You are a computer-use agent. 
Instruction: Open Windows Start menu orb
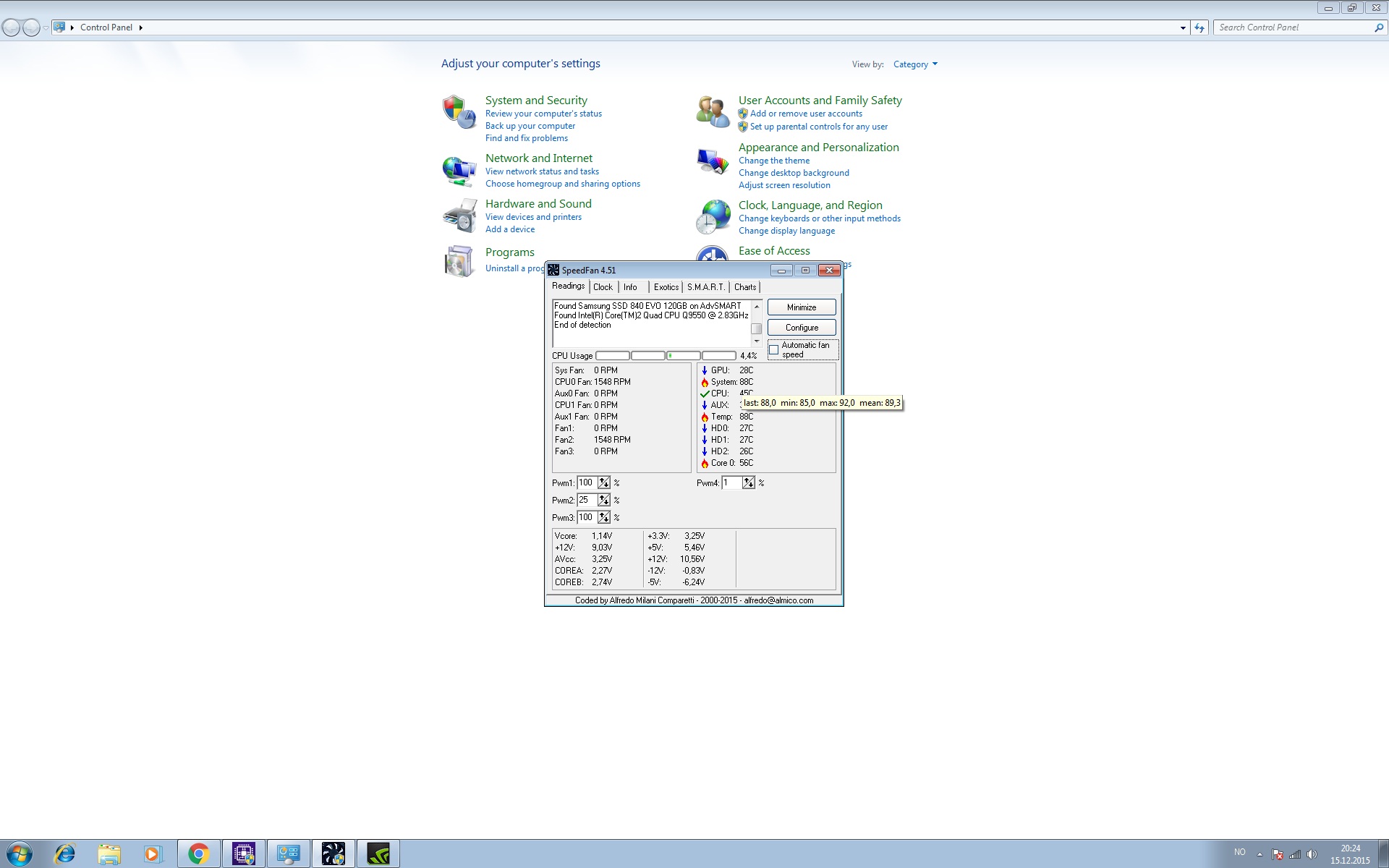point(19,854)
